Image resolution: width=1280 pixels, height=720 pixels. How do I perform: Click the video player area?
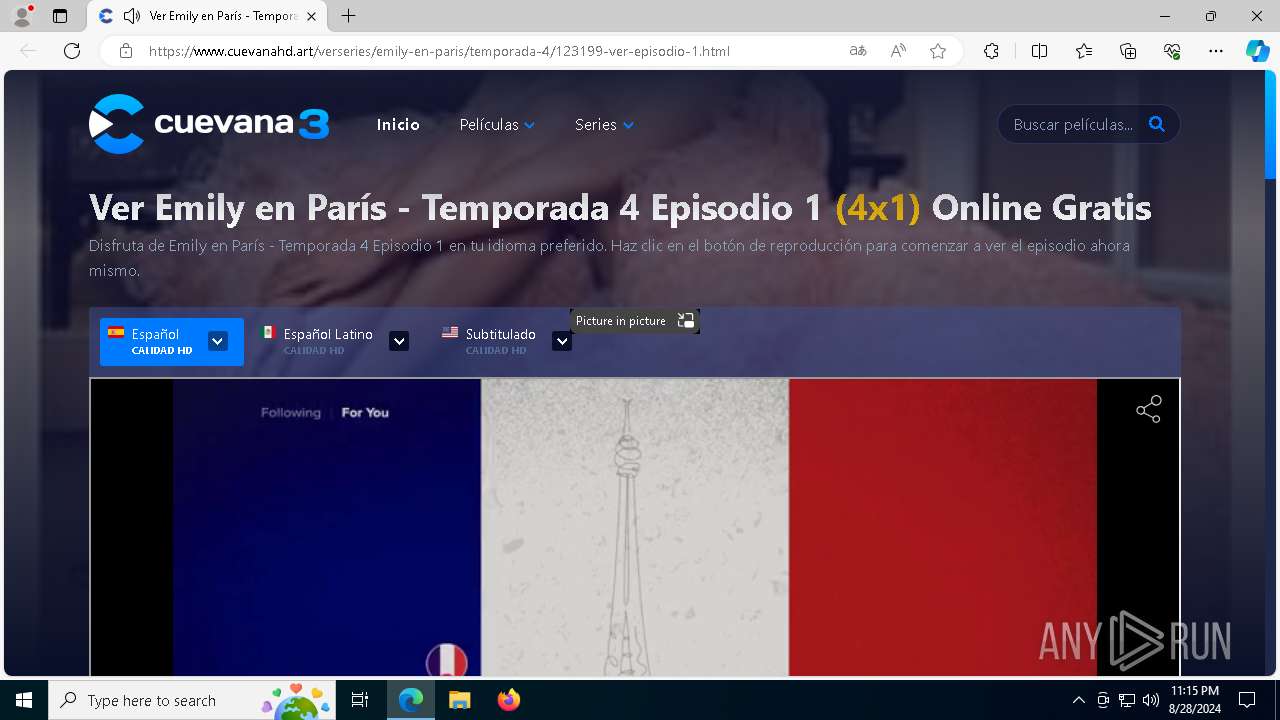point(635,527)
